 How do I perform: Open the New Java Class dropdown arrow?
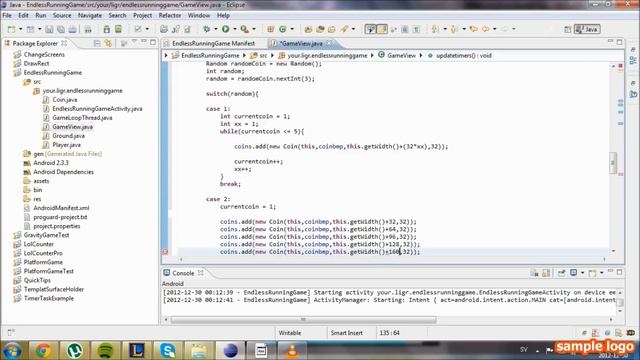(292, 29)
